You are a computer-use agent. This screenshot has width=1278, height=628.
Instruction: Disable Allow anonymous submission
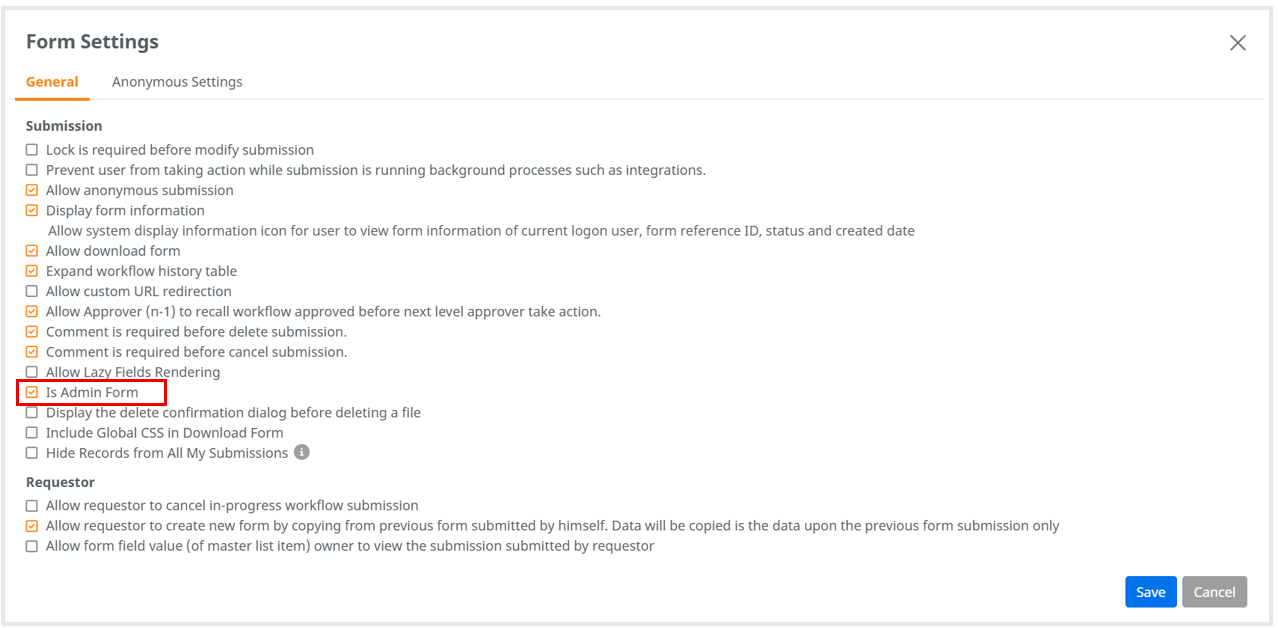click(x=31, y=190)
